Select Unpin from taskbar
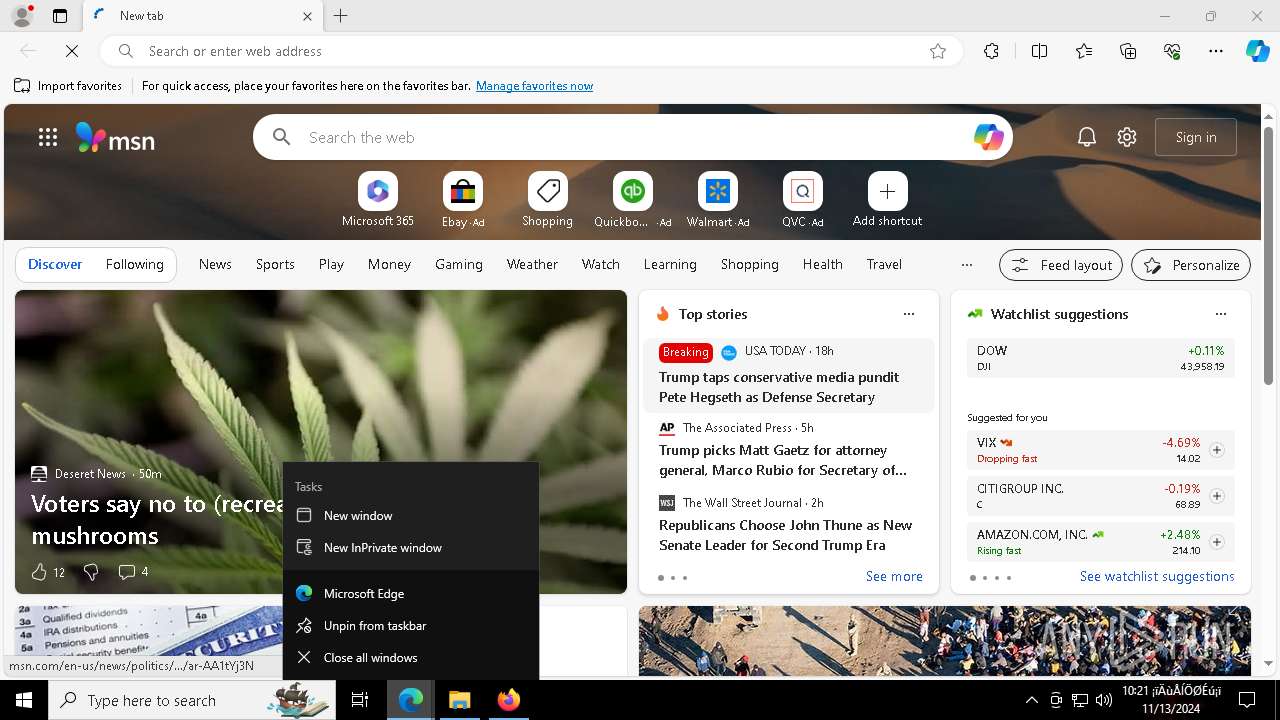This screenshot has width=1280, height=720. pos(411,626)
